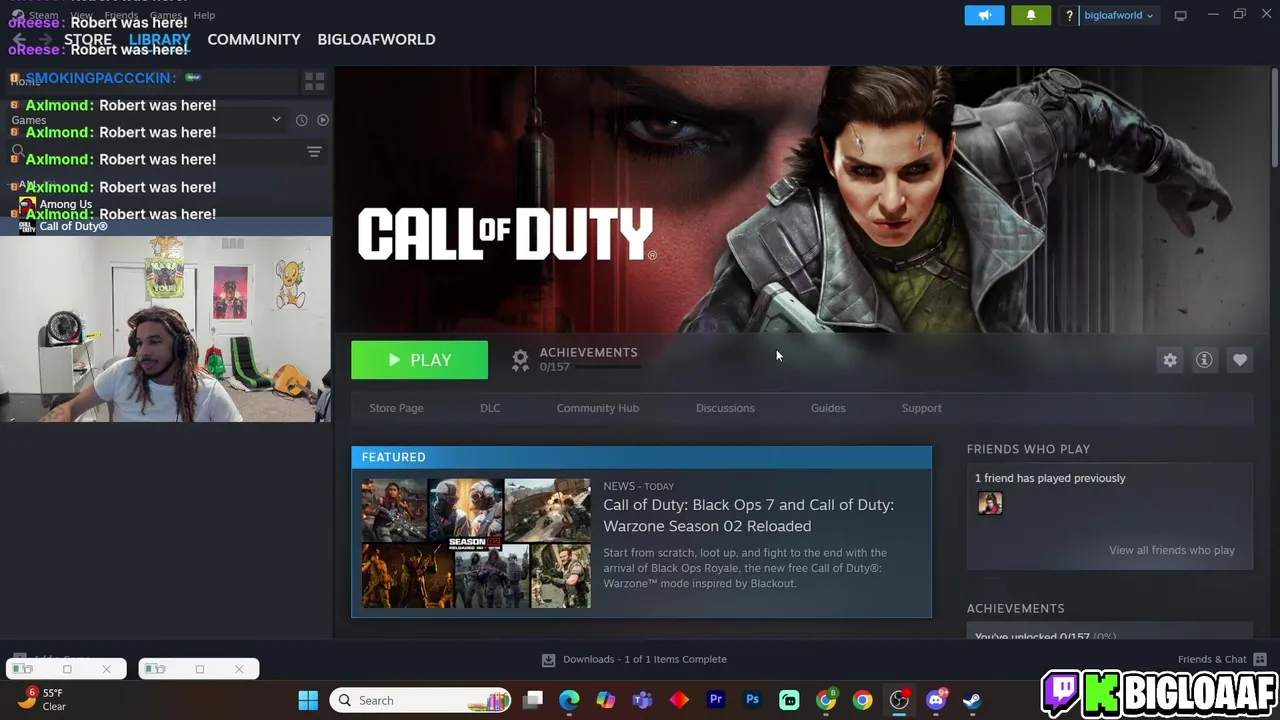Open Task View on the taskbar

tap(533, 700)
